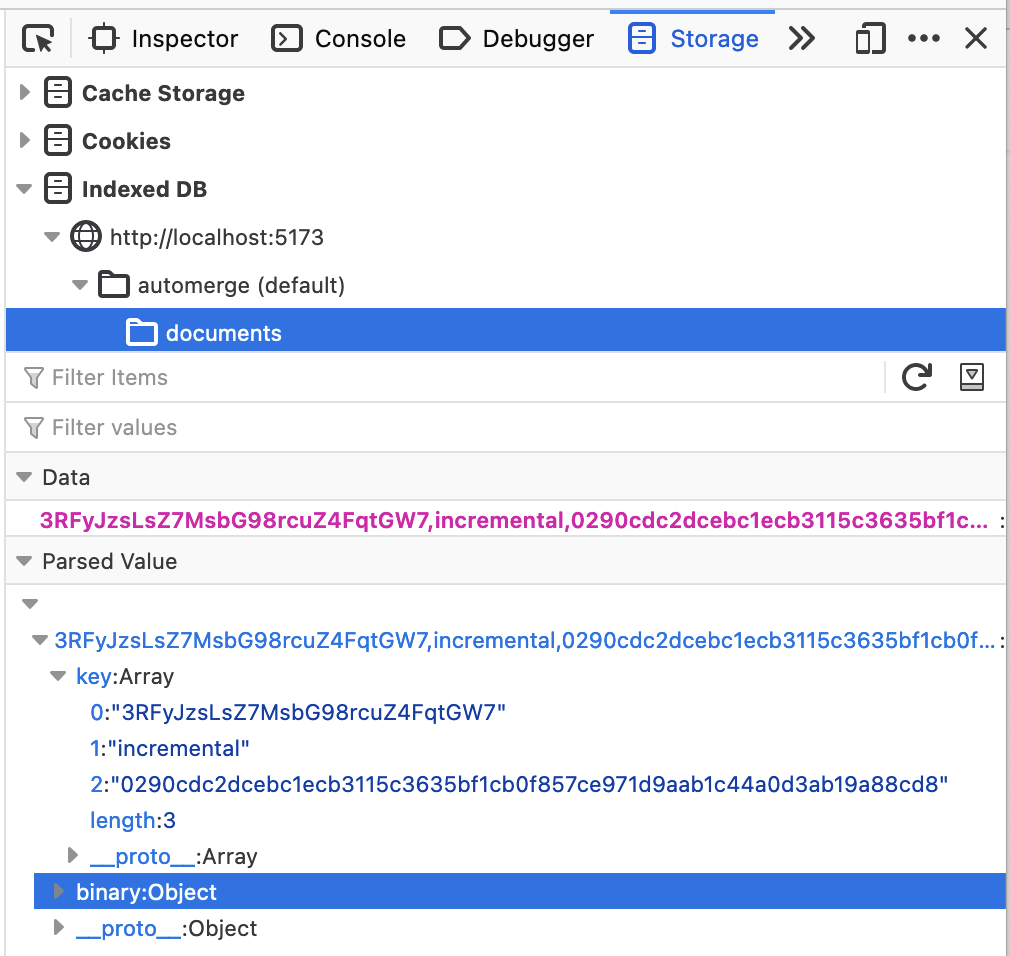Toggle the variables view pane
Viewport: 1010px width, 956px height.
click(x=971, y=377)
